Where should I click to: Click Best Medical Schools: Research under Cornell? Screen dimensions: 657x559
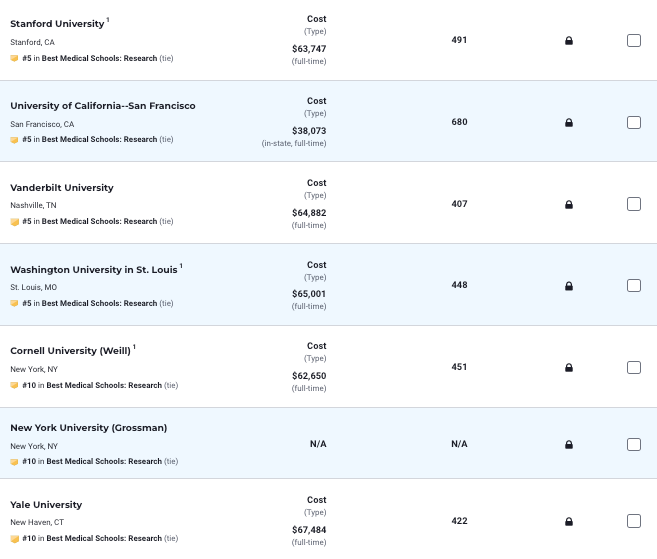pyautogui.click(x=104, y=385)
